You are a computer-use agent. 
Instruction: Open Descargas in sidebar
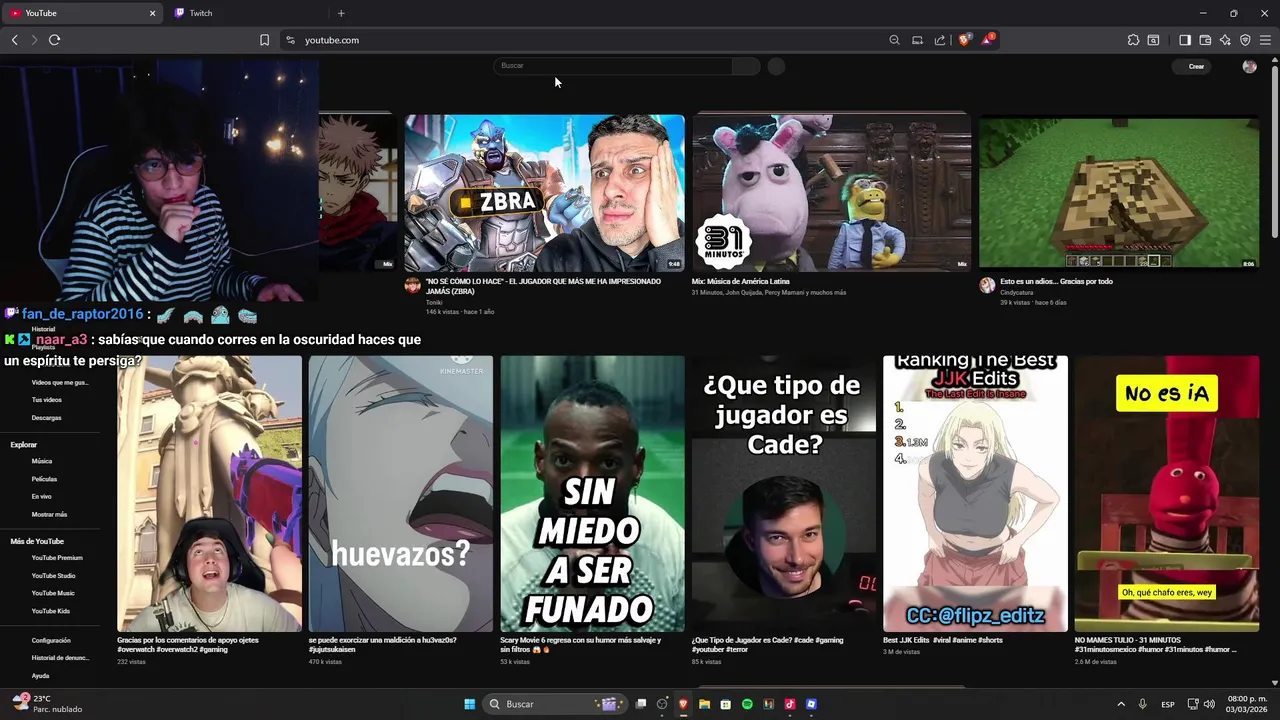(46, 418)
